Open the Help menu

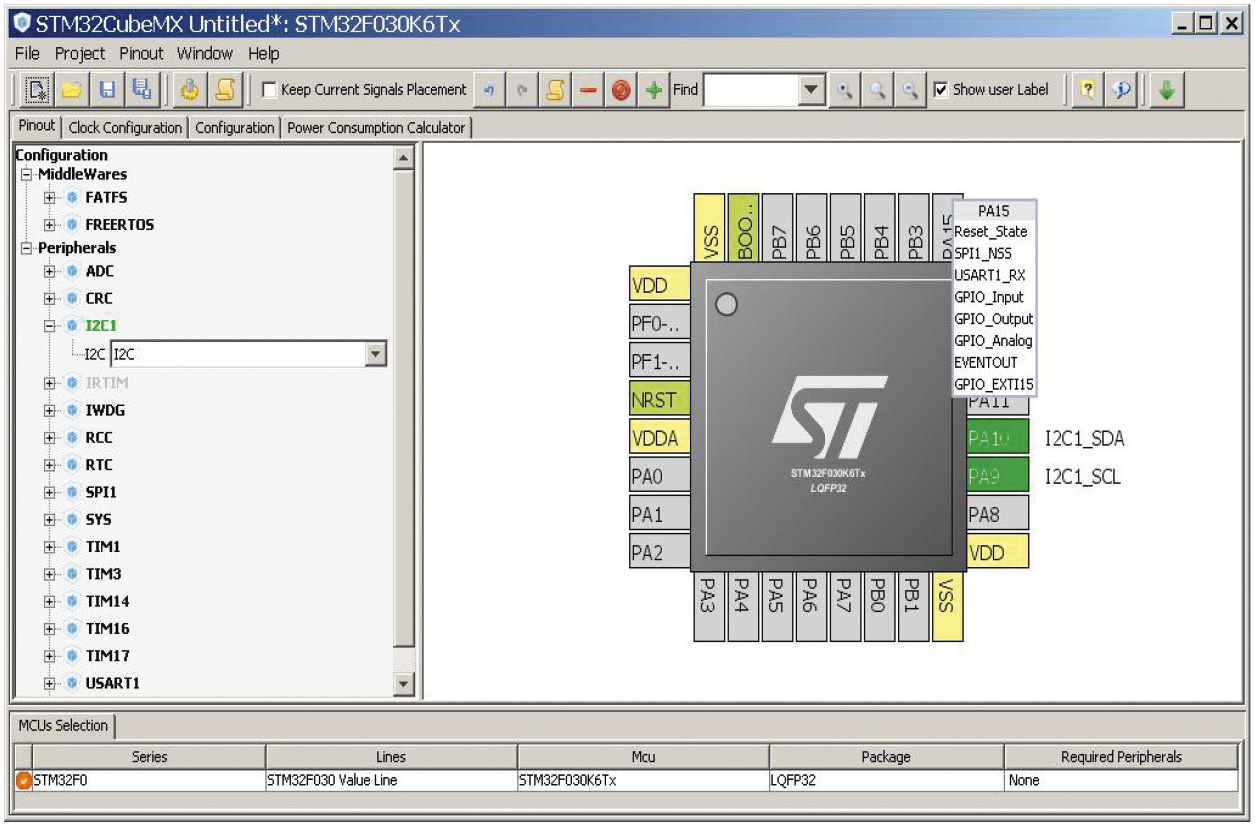coord(264,54)
